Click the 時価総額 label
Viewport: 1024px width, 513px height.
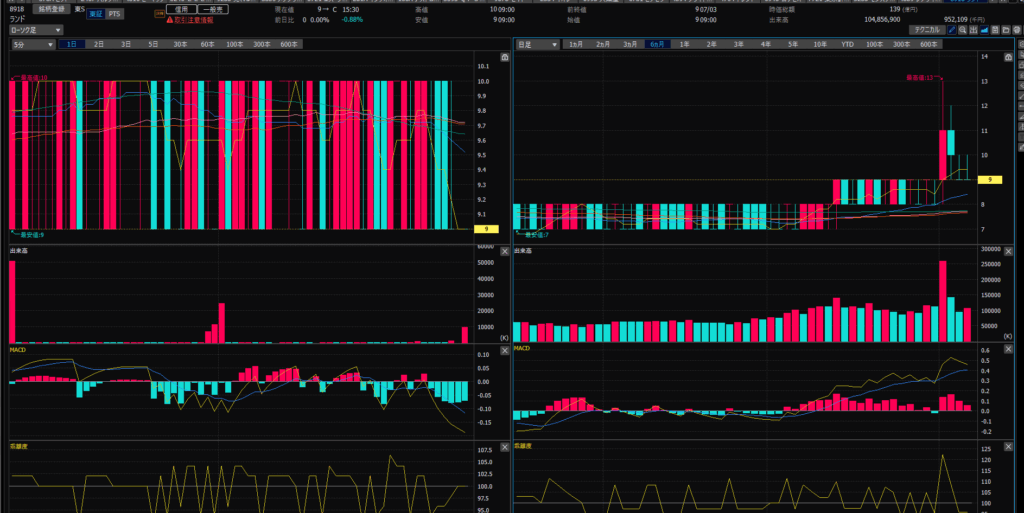coord(782,10)
